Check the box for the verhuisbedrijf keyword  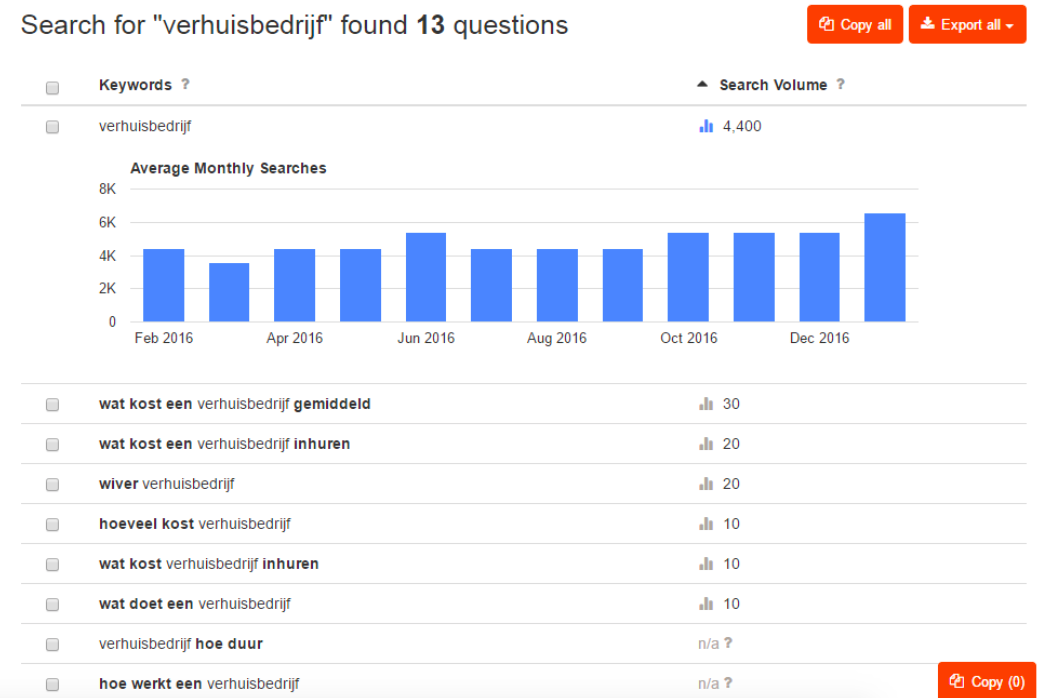52,127
